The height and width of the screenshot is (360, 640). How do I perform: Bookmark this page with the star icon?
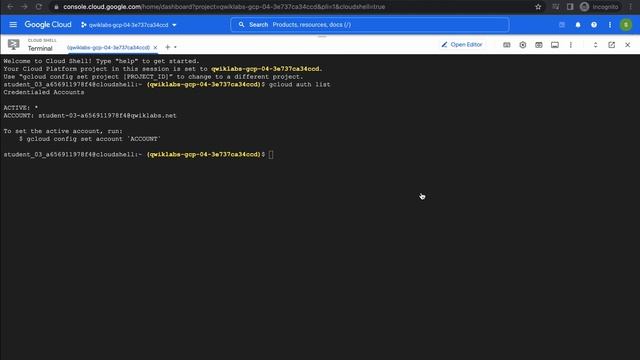(x=538, y=7)
